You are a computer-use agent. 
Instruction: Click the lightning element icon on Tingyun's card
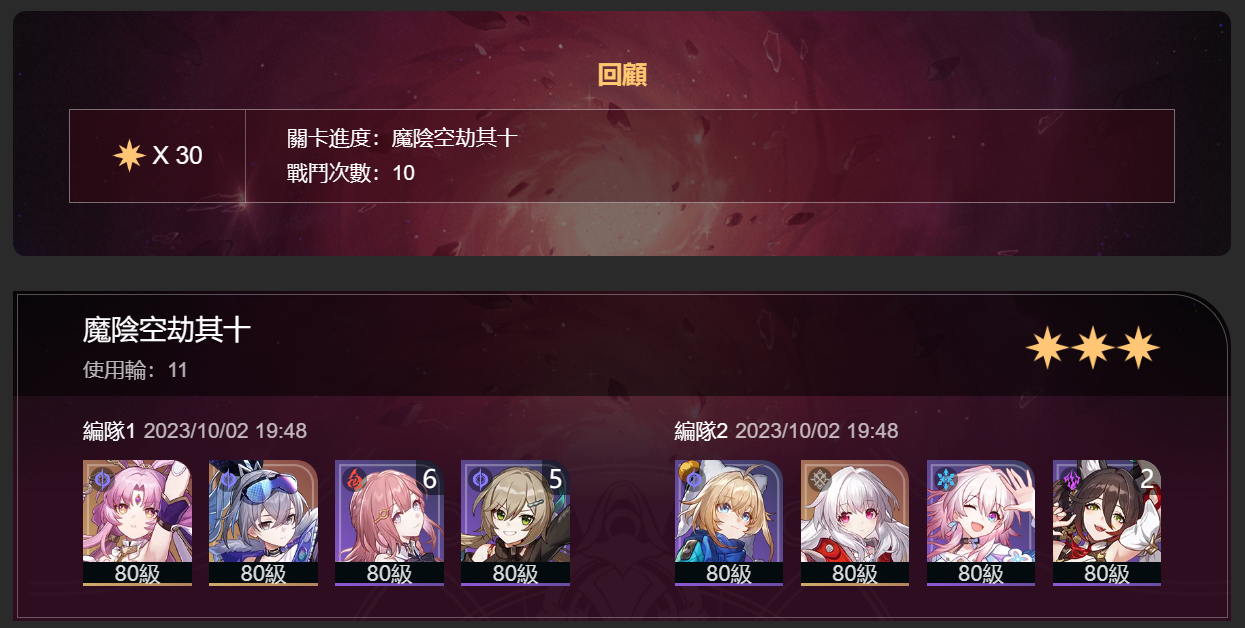point(1072,480)
